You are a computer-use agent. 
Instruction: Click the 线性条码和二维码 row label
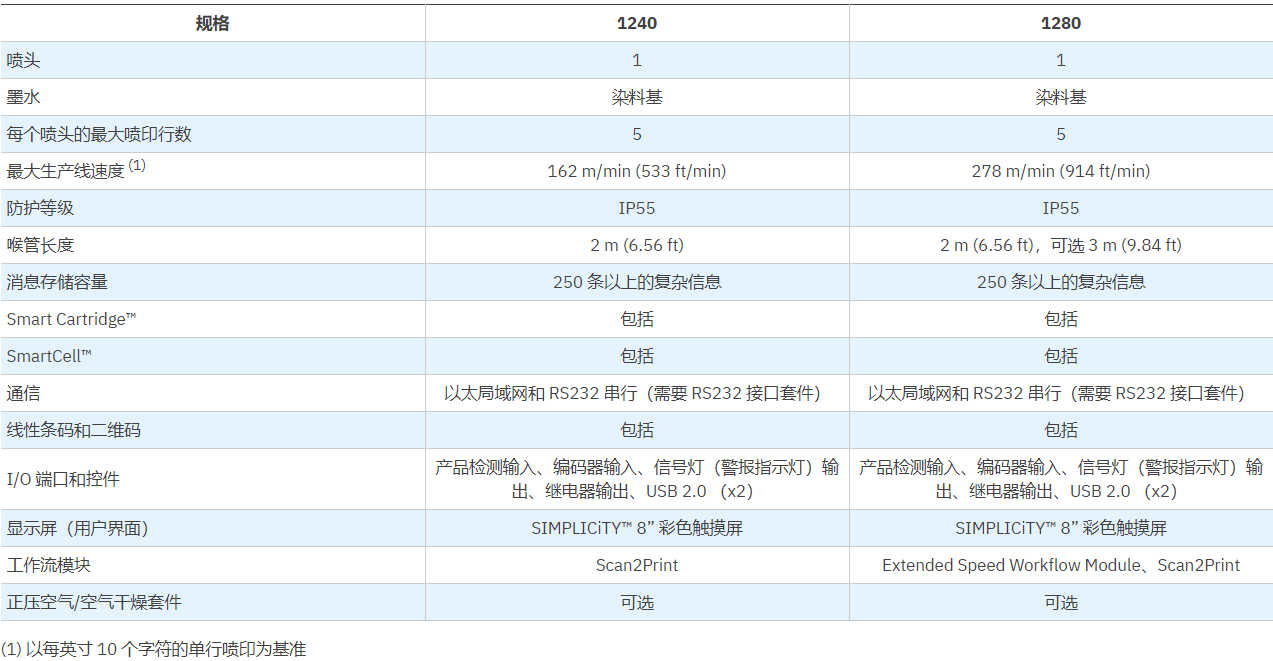74,430
